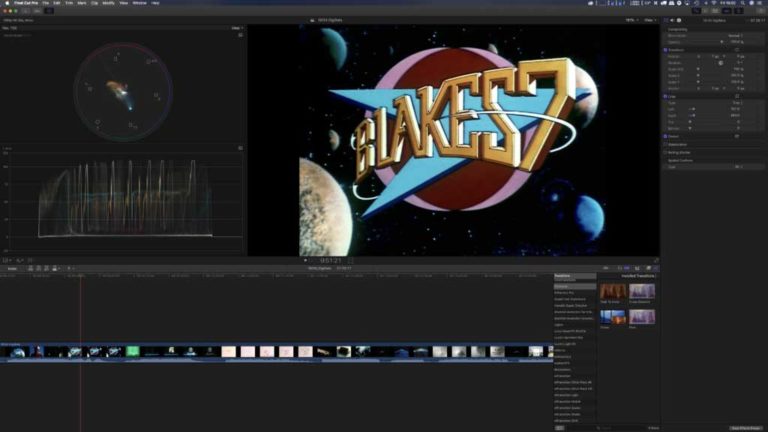
Task: Click the append clip edit icon
Action: point(47,268)
